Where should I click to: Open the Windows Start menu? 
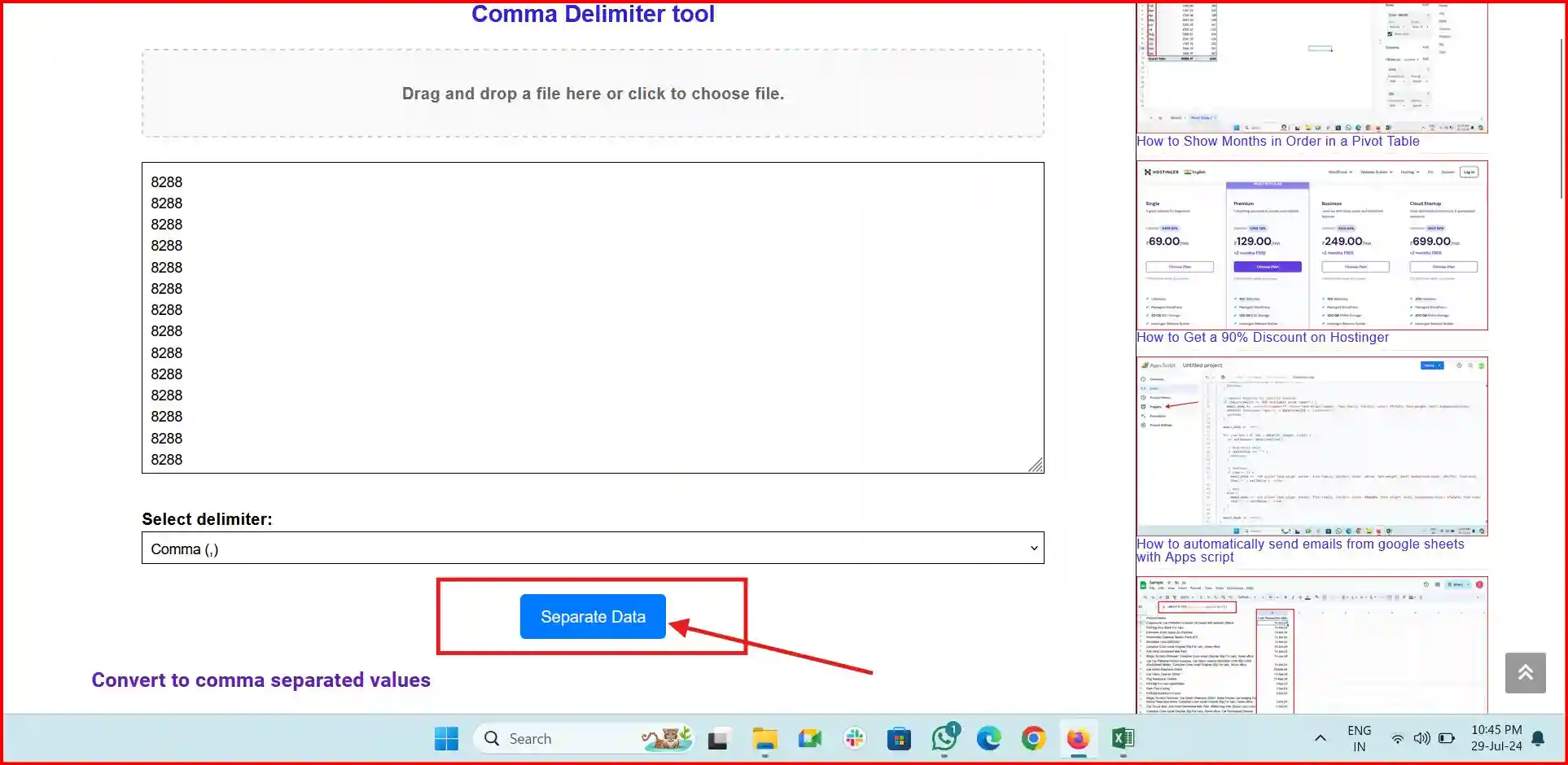[x=446, y=739]
